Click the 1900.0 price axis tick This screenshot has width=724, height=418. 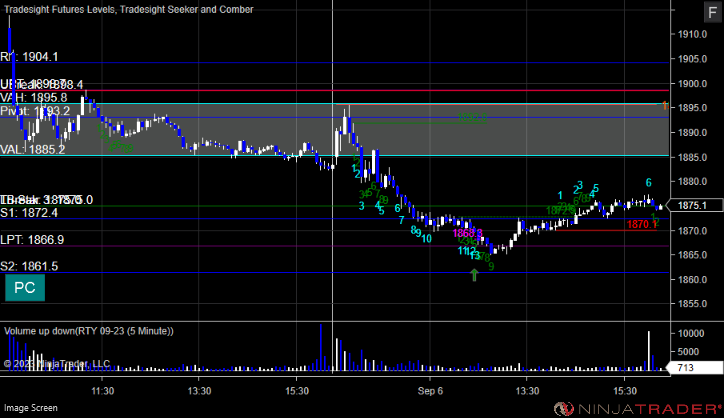[692, 84]
